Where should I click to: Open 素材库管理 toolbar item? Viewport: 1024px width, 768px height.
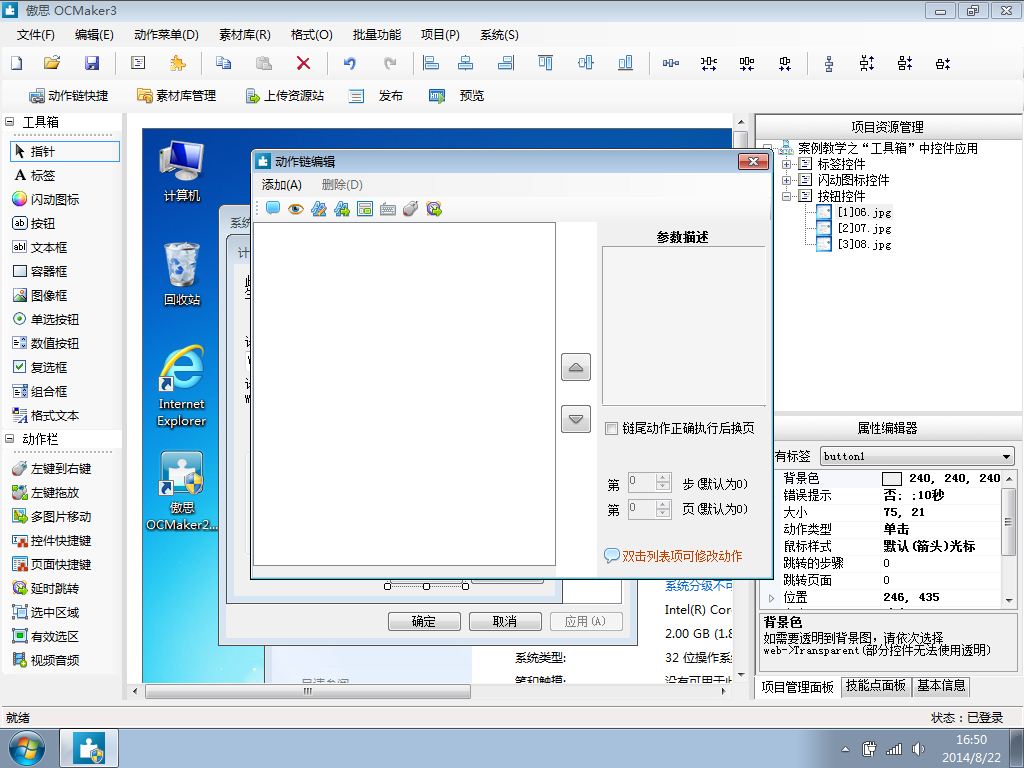tap(176, 95)
